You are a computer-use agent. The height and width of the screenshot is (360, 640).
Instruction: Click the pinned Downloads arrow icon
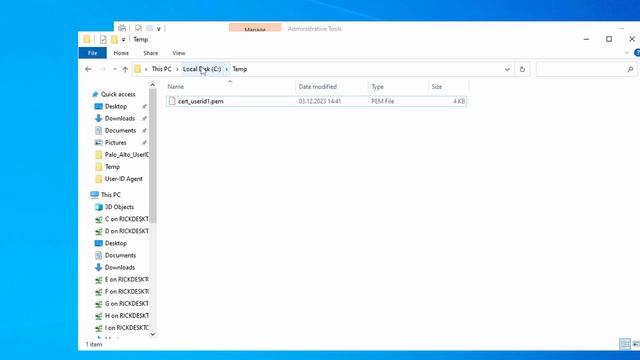98,118
